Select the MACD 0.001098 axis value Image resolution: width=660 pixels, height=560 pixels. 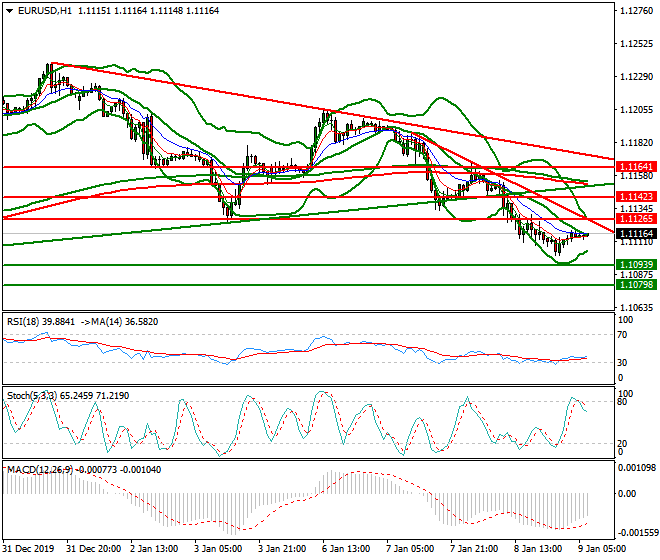coord(637,467)
